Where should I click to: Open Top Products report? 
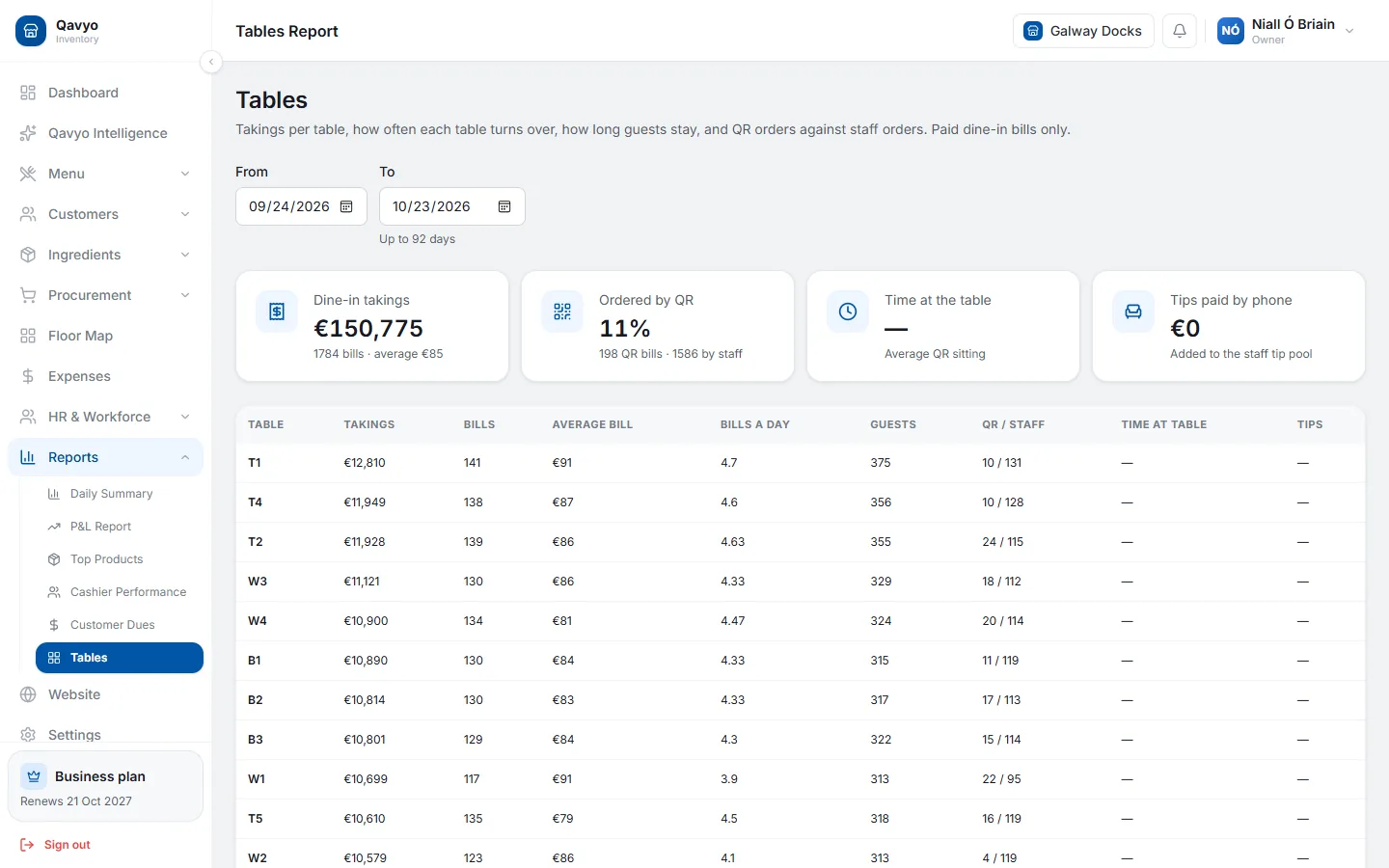pyautogui.click(x=120, y=559)
